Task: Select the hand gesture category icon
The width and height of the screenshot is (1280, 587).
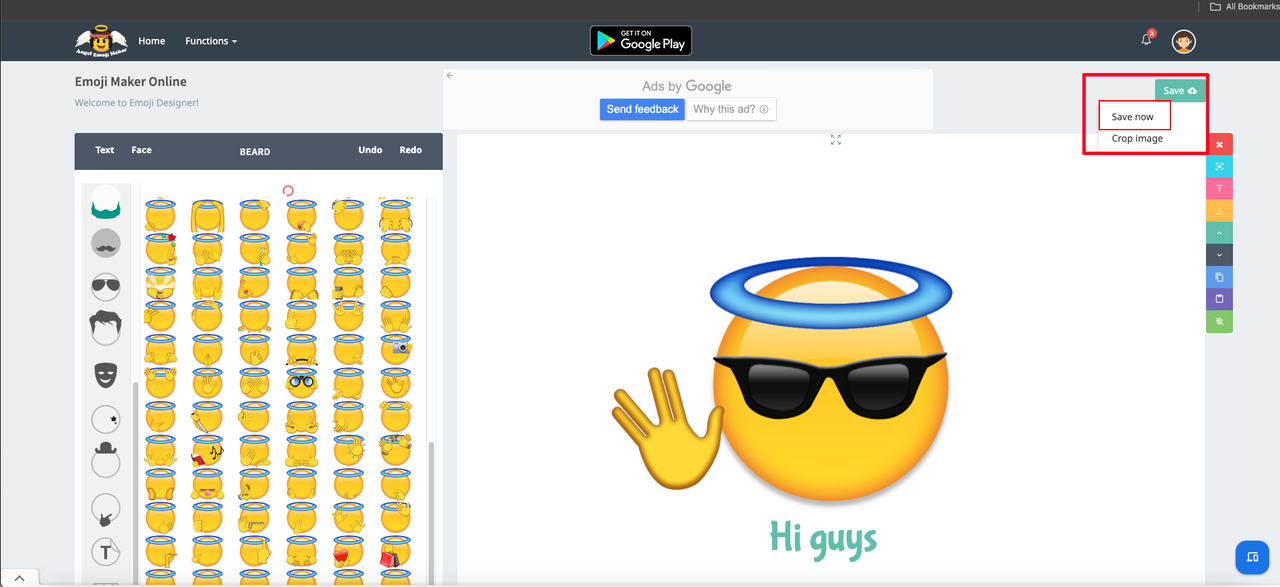Action: [105, 509]
